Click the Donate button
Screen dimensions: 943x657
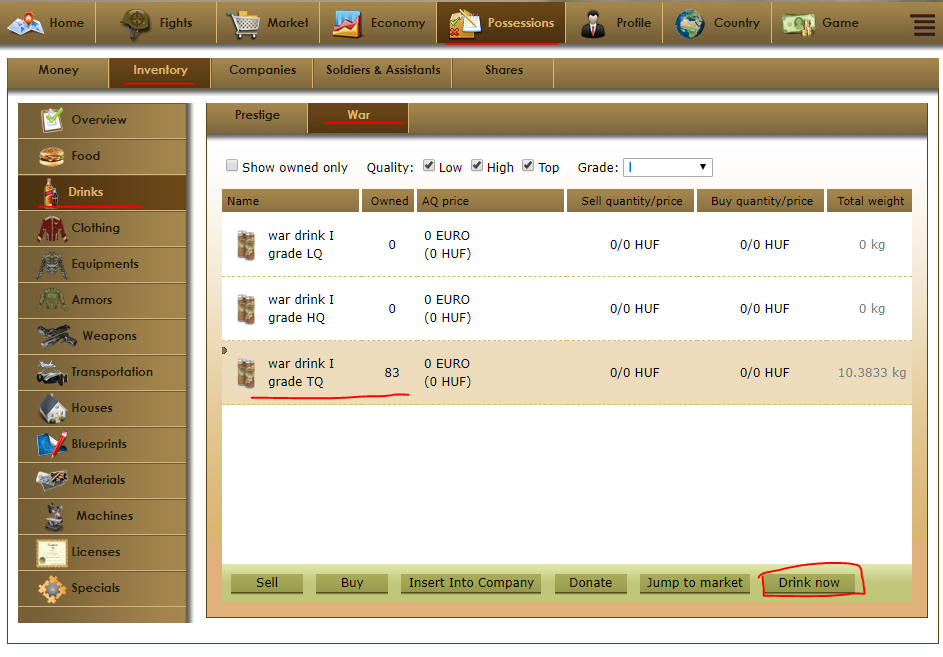[x=591, y=582]
